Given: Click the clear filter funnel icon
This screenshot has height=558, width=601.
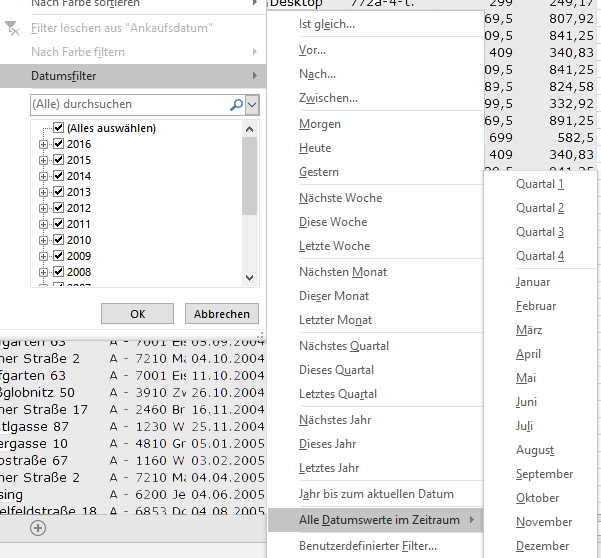Looking at the screenshot, I should [x=13, y=28].
